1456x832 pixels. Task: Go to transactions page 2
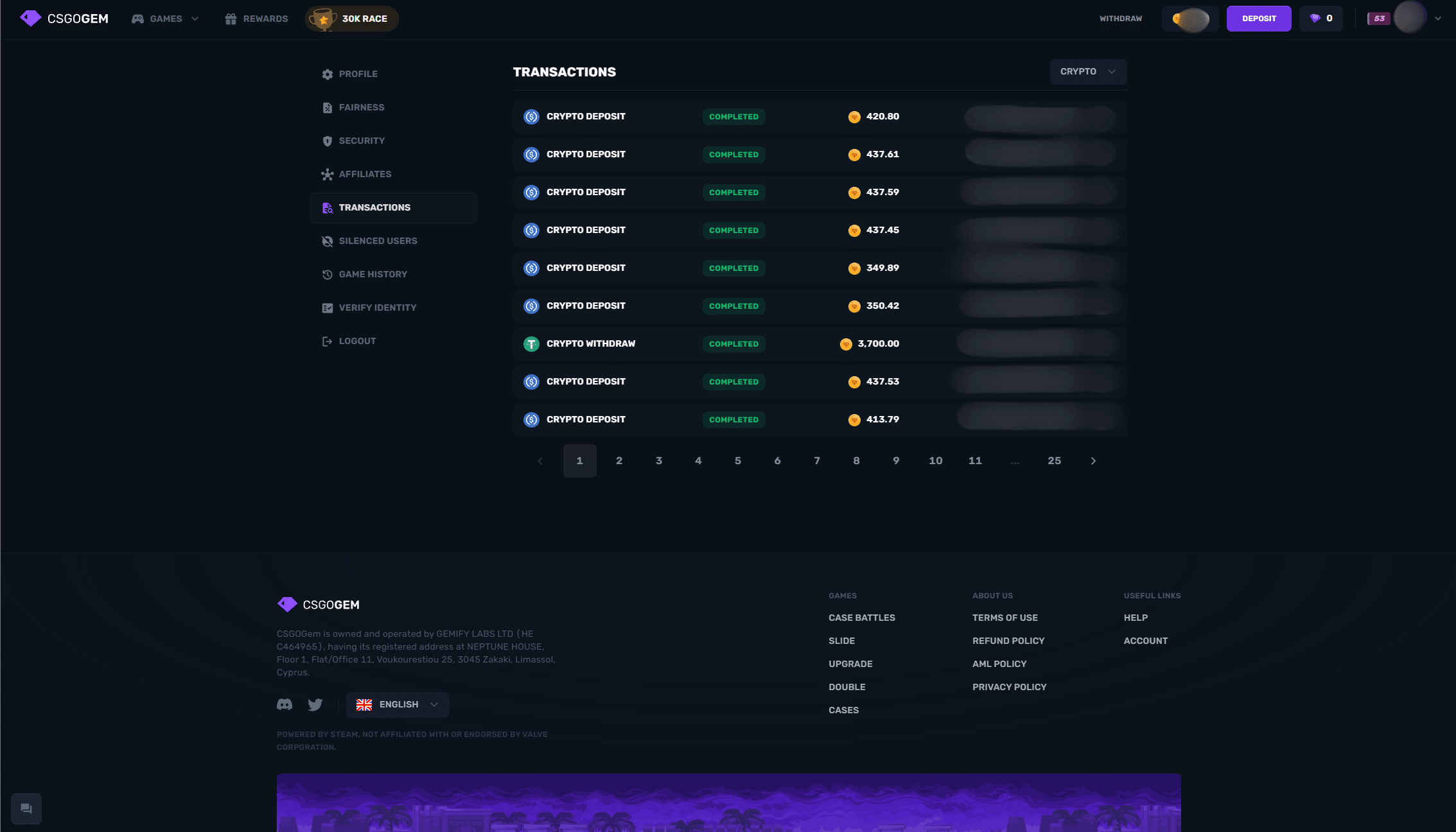click(x=619, y=461)
